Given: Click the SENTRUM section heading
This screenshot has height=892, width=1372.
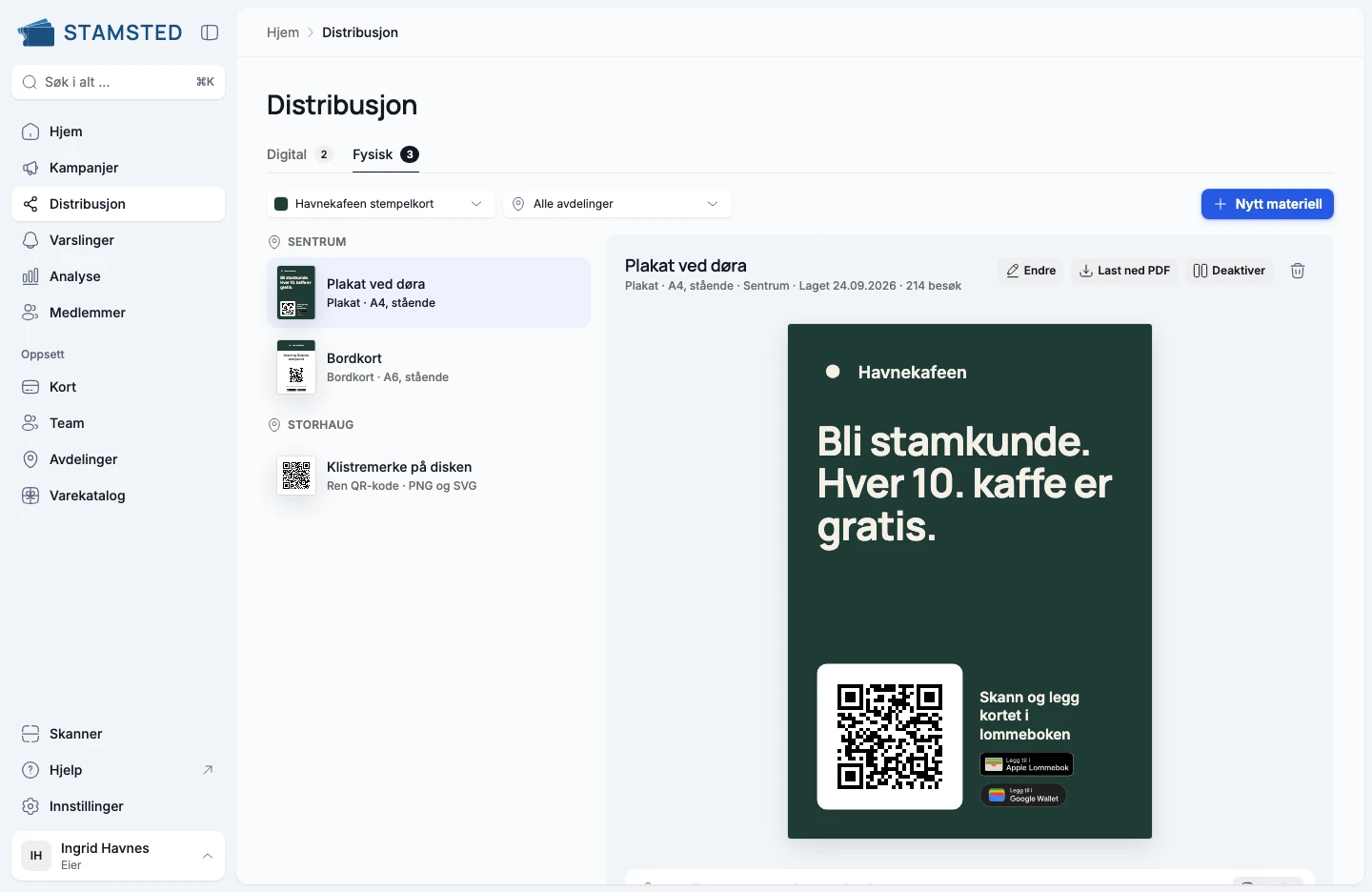Looking at the screenshot, I should click(317, 242).
